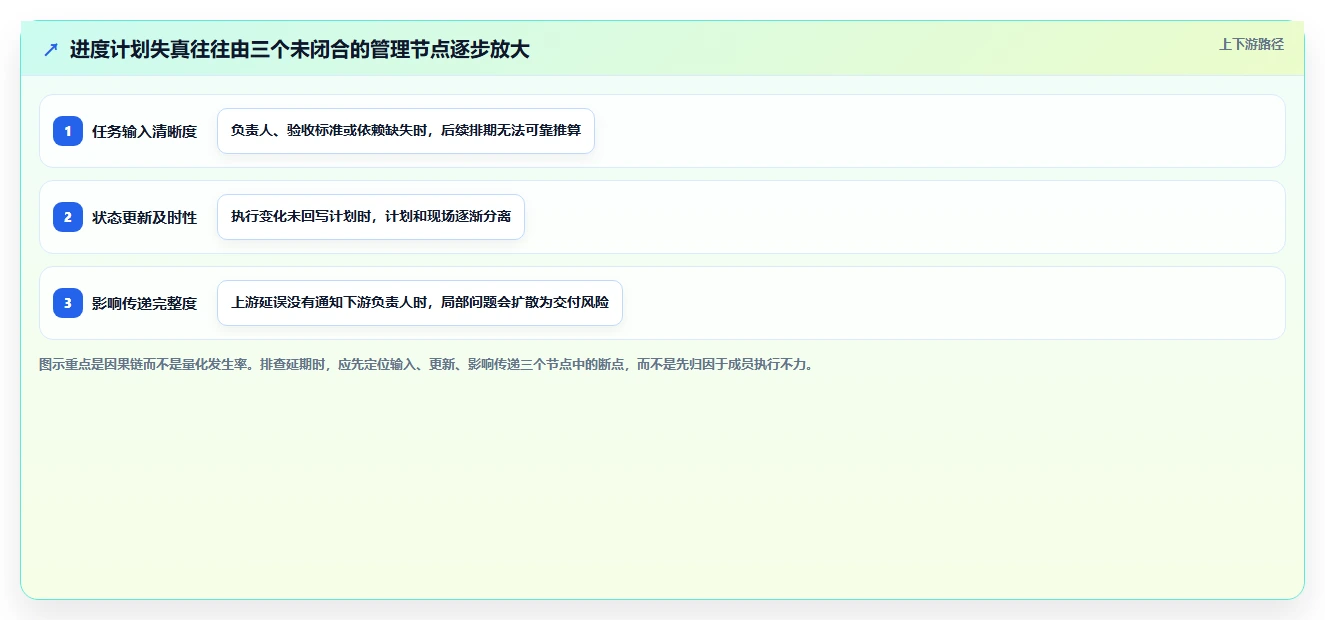
Task: Click the 上下游路径 label in the header
Action: (x=1251, y=44)
